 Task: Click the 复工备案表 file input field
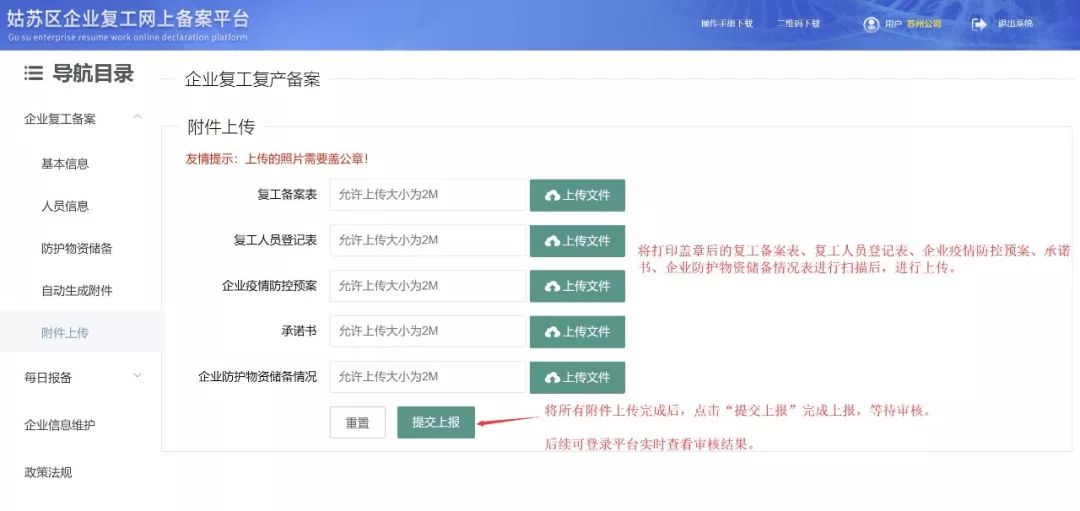pyautogui.click(x=427, y=195)
